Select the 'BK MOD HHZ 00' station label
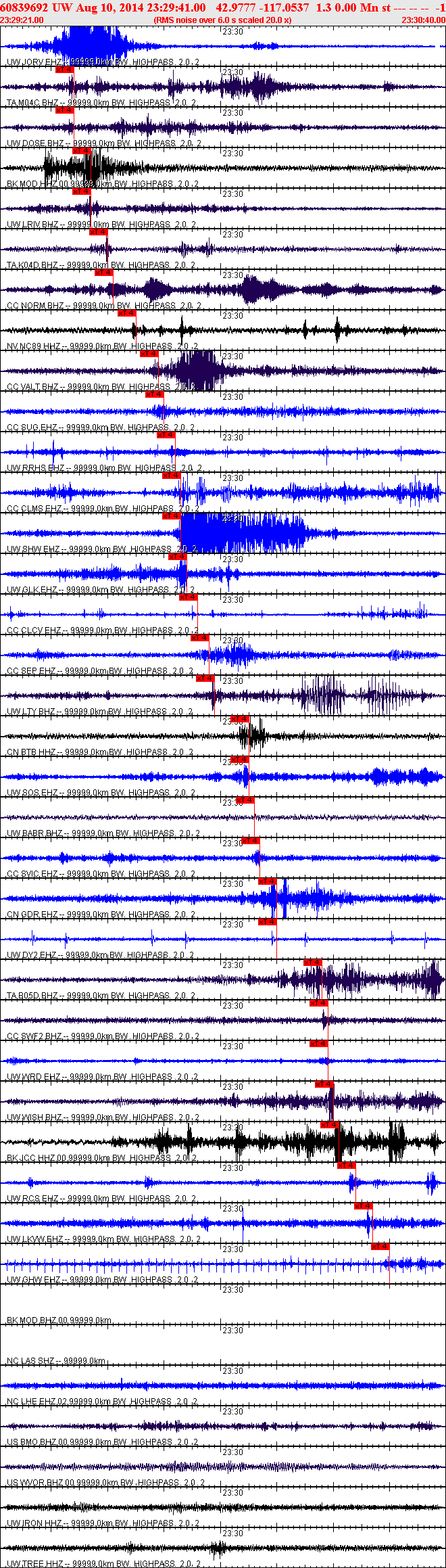The height and width of the screenshot is (1568, 446). (x=37, y=184)
